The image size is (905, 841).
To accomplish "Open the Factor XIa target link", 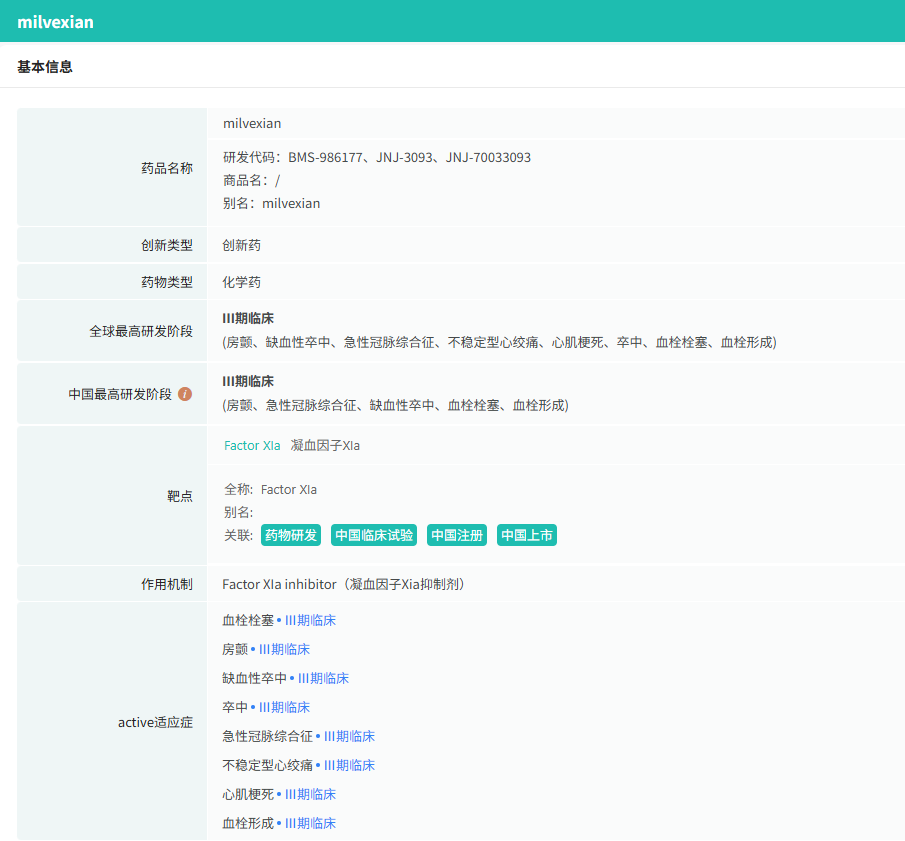I will 252,446.
